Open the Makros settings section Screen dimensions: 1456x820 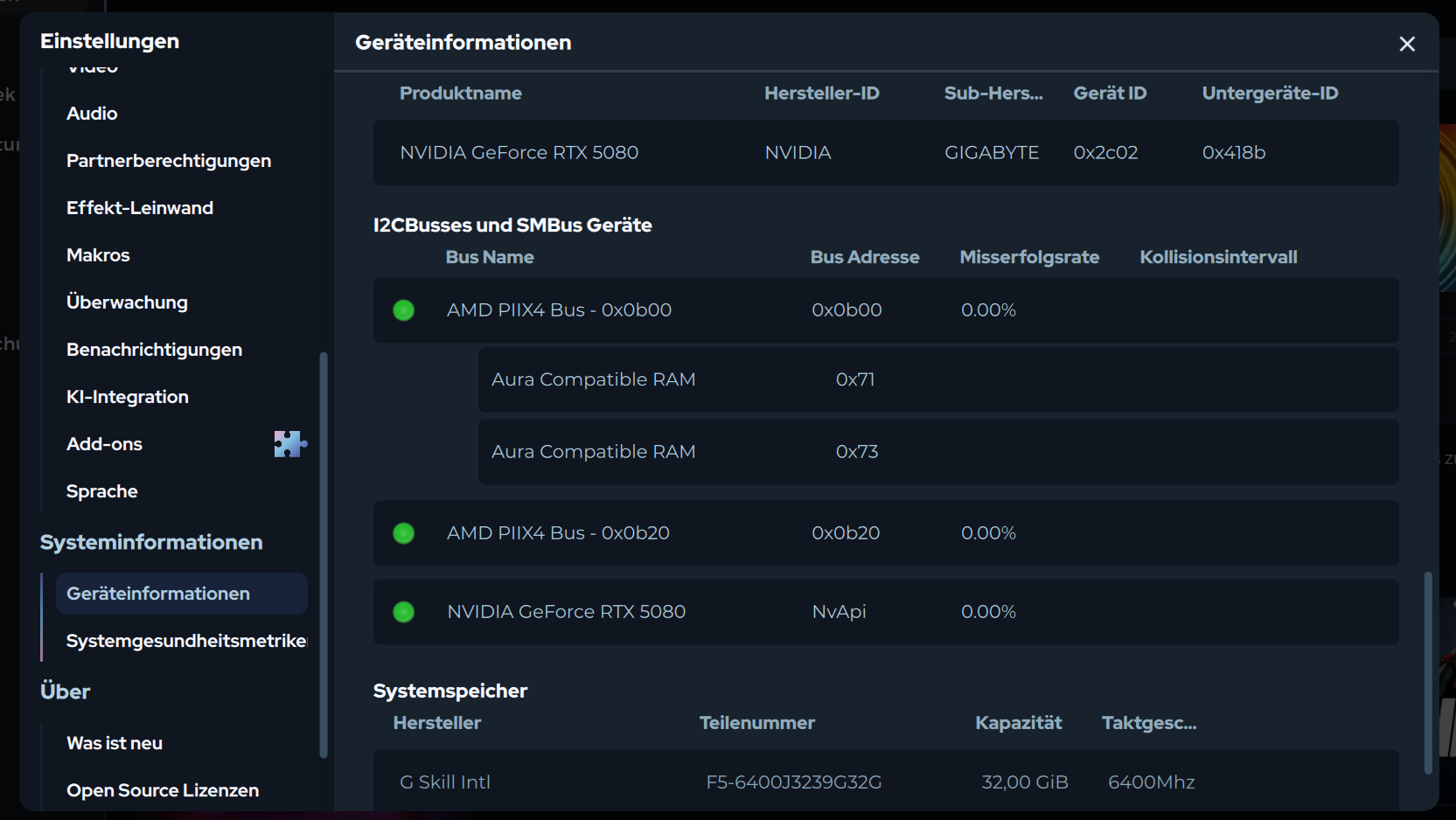(x=98, y=255)
